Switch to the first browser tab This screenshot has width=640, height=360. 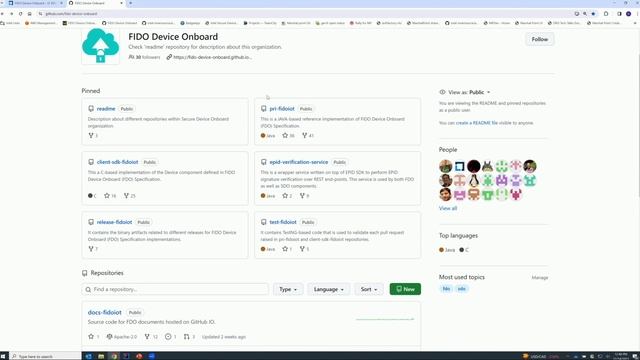[x=35, y=3]
